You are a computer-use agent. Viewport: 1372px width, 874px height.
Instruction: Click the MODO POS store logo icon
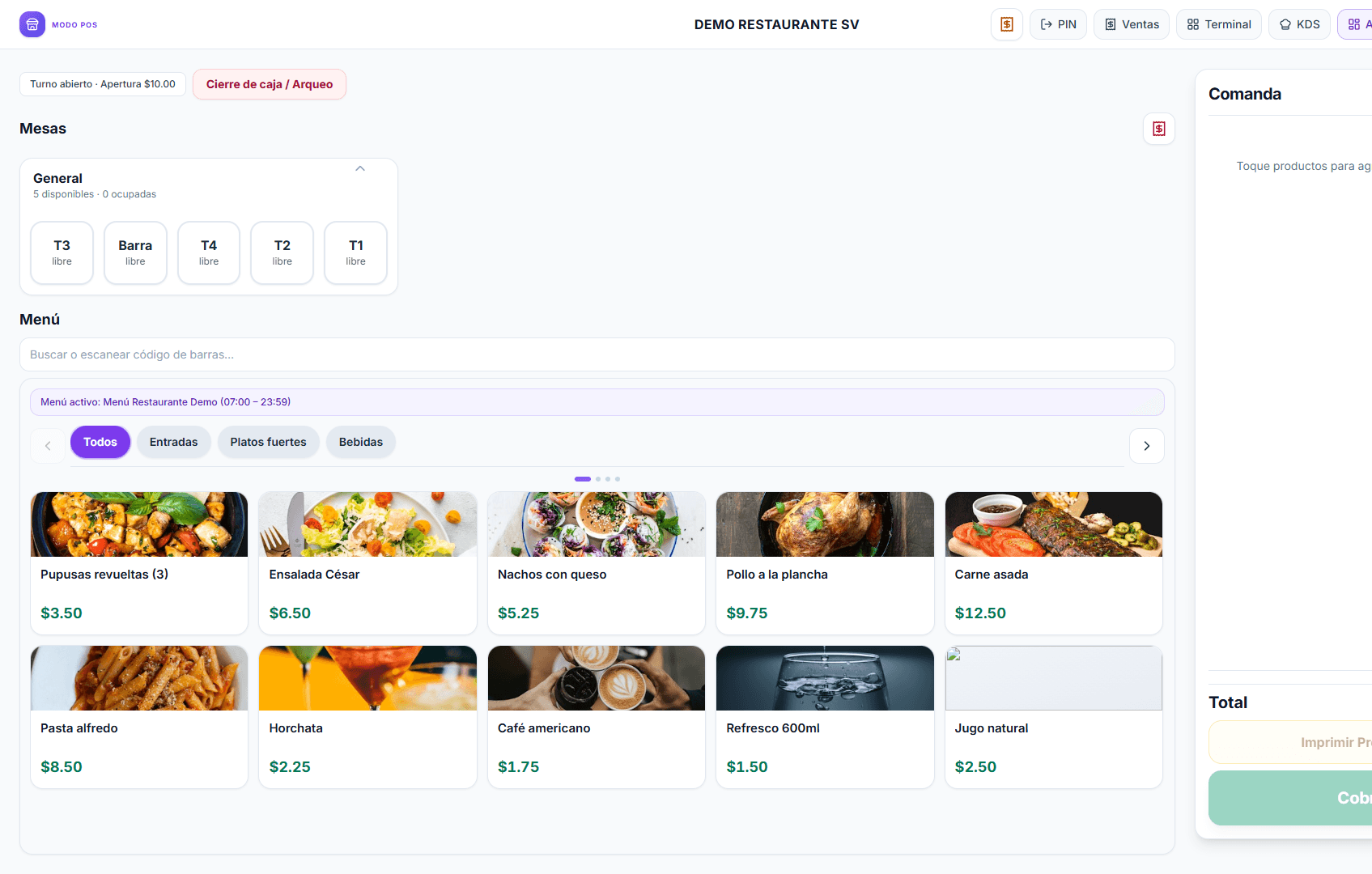32,24
